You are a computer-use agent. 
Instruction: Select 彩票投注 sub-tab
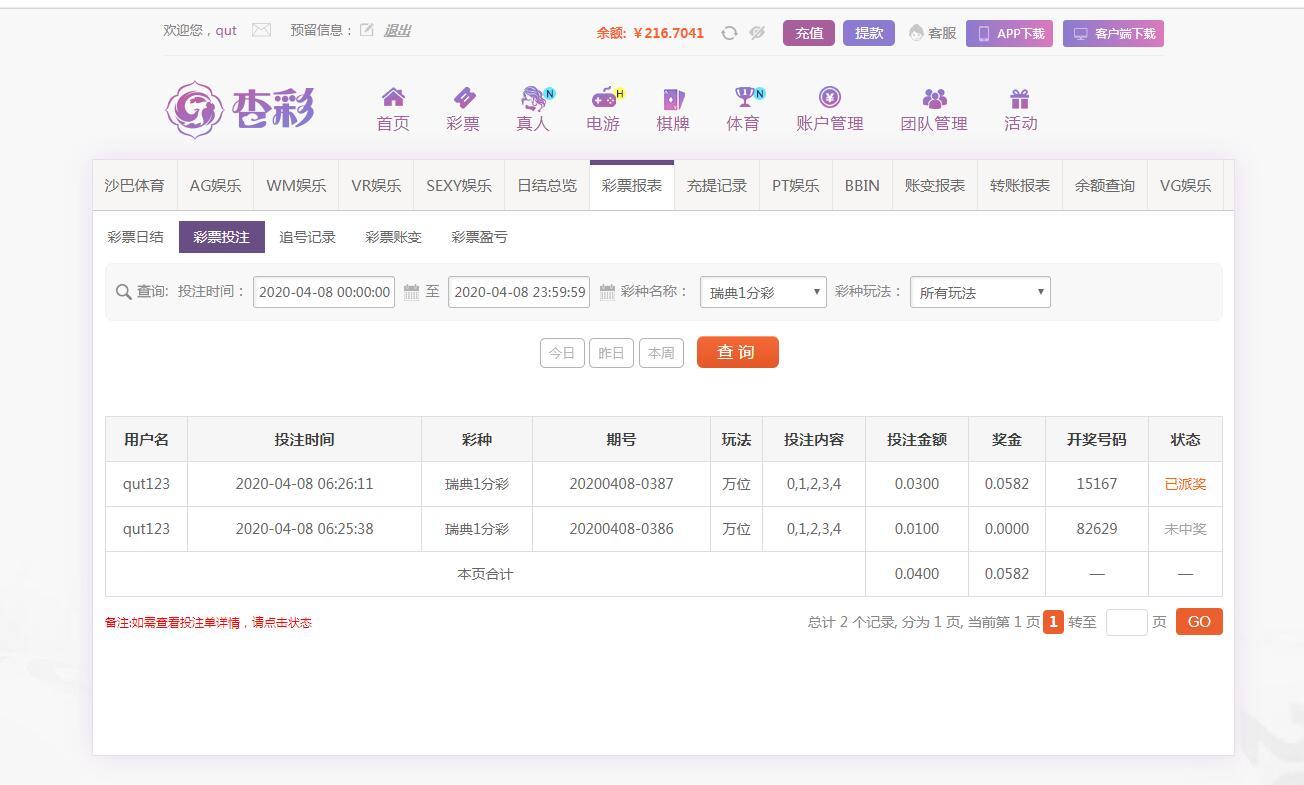tap(221, 237)
